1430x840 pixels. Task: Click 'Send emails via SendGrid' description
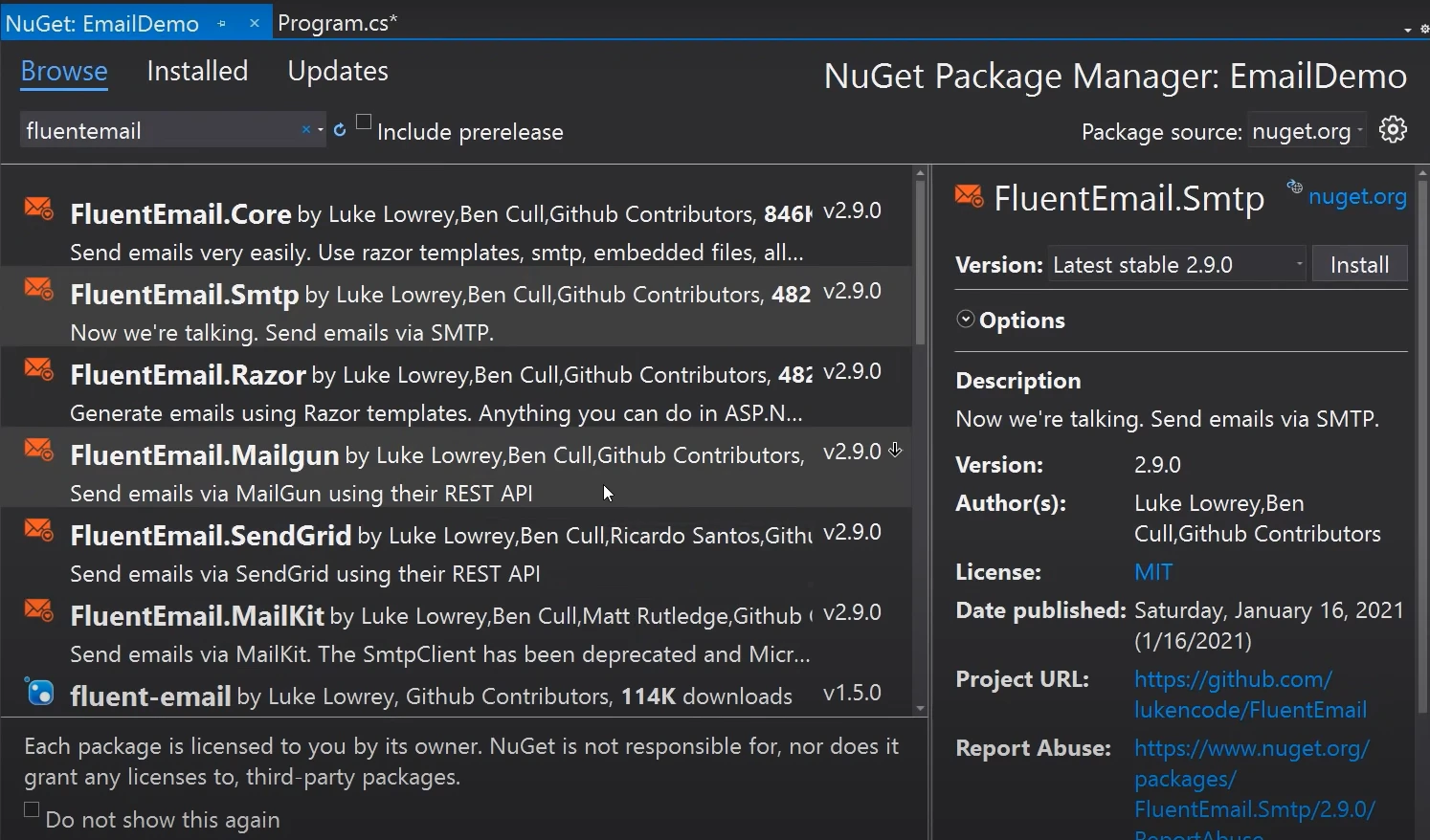pyautogui.click(x=305, y=573)
